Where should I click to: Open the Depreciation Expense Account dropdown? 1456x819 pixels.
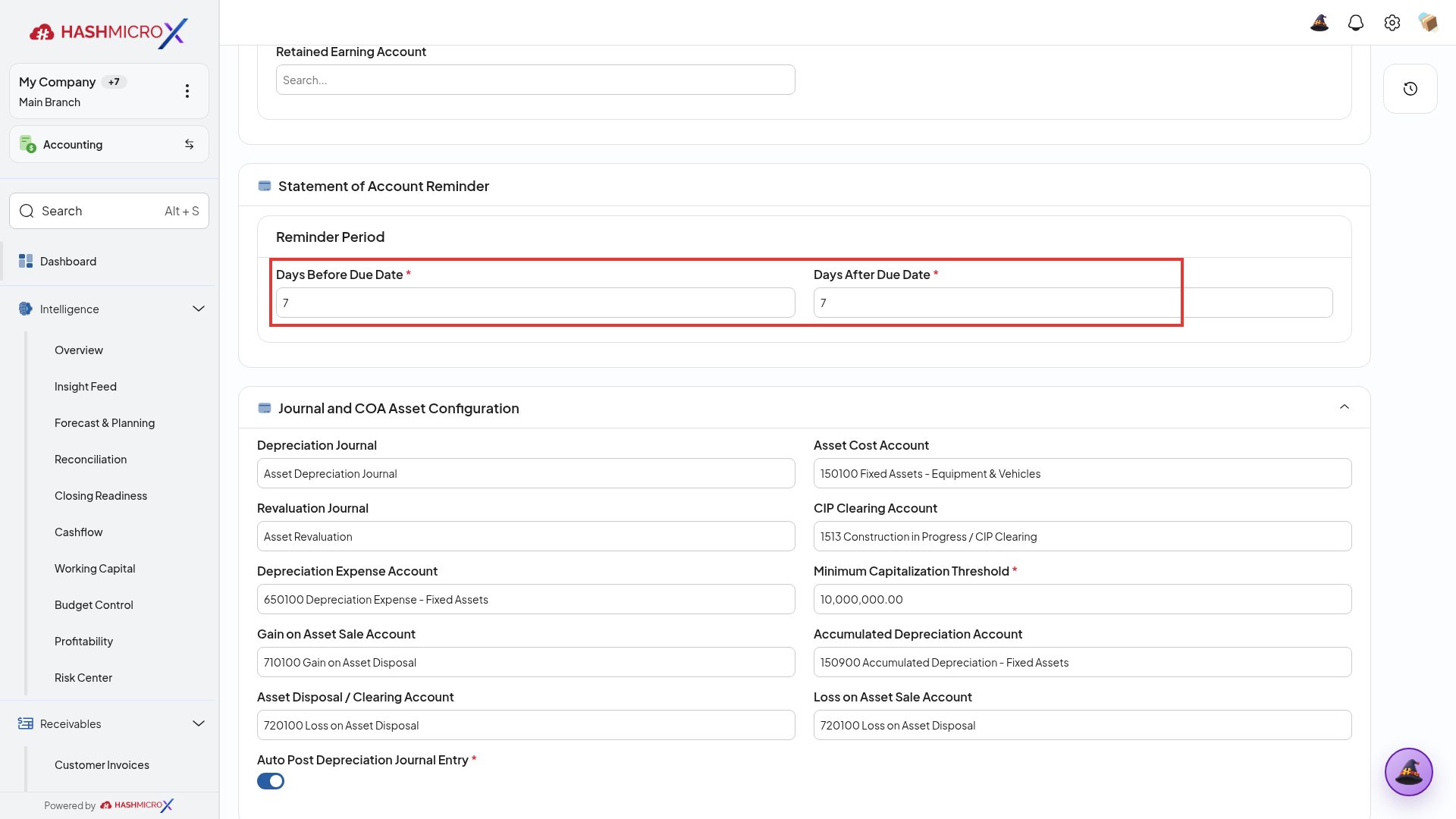pos(526,599)
